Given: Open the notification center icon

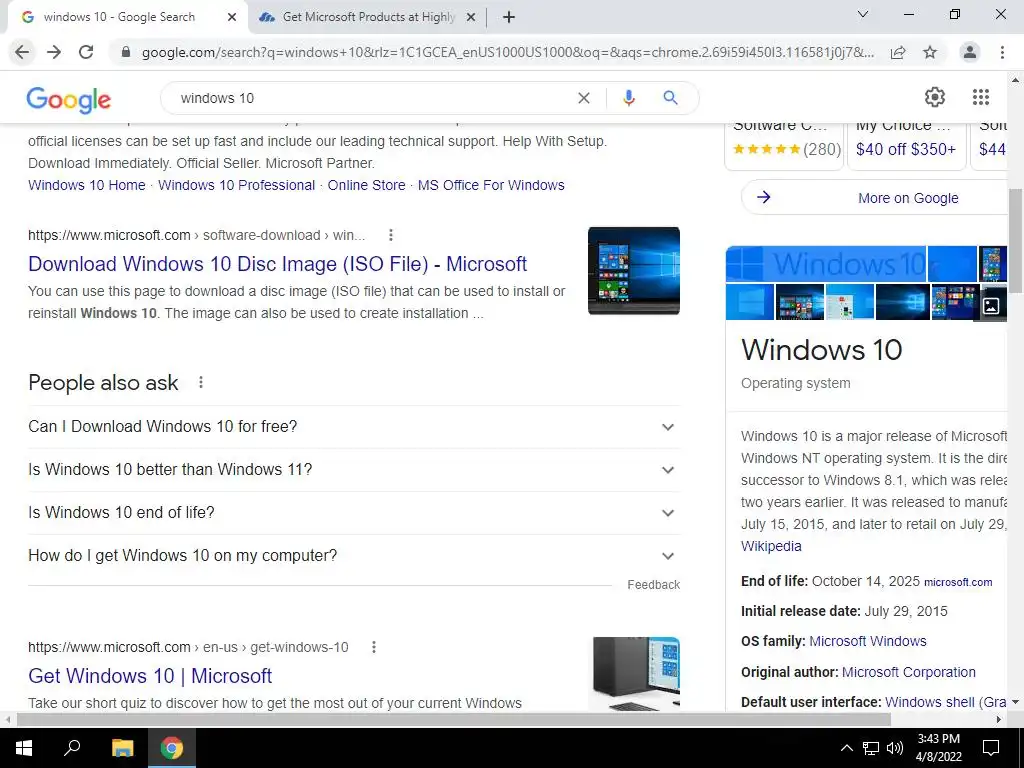Looking at the screenshot, I should pyautogui.click(x=991, y=748).
